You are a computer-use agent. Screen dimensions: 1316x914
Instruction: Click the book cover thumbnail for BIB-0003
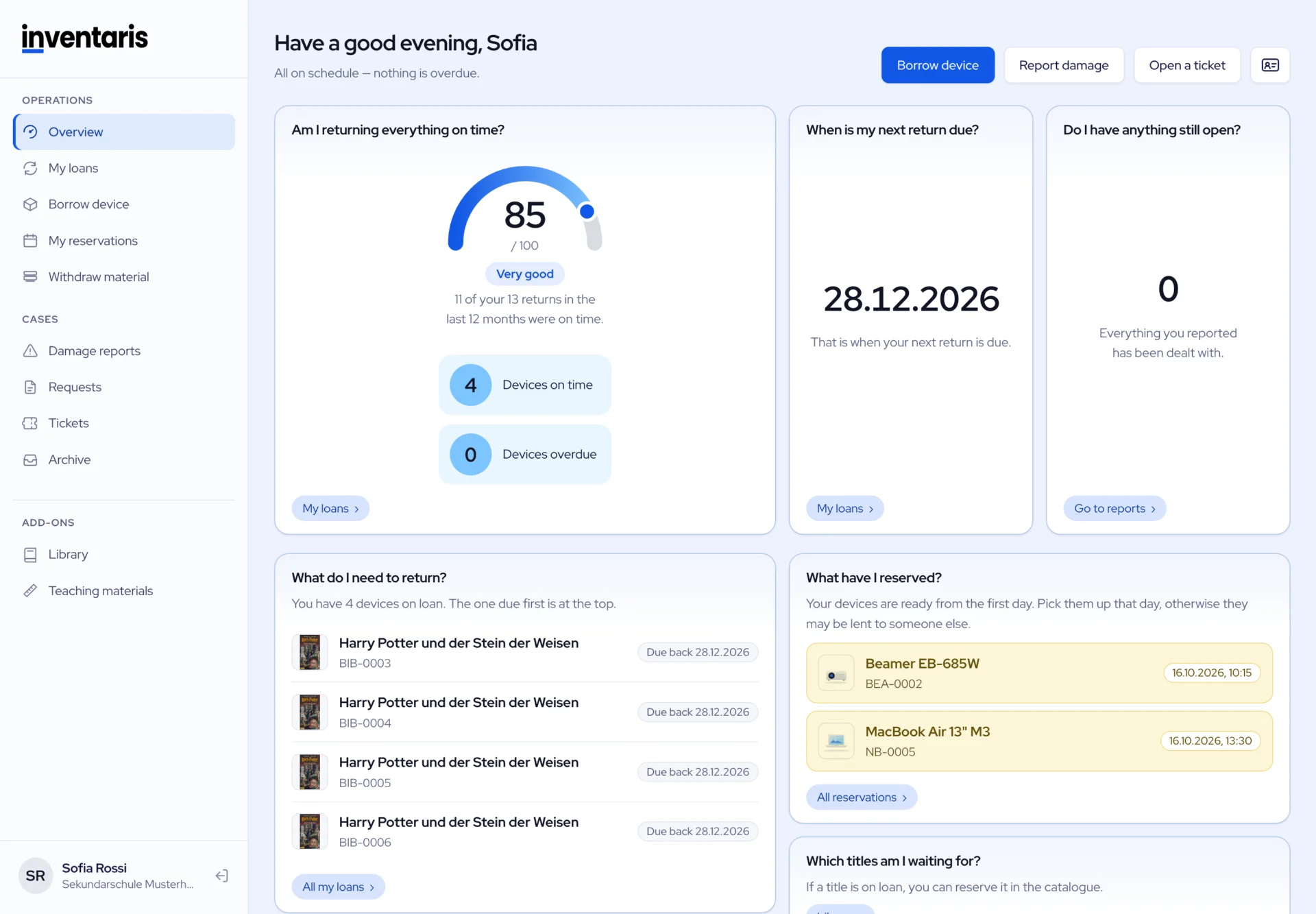(310, 652)
